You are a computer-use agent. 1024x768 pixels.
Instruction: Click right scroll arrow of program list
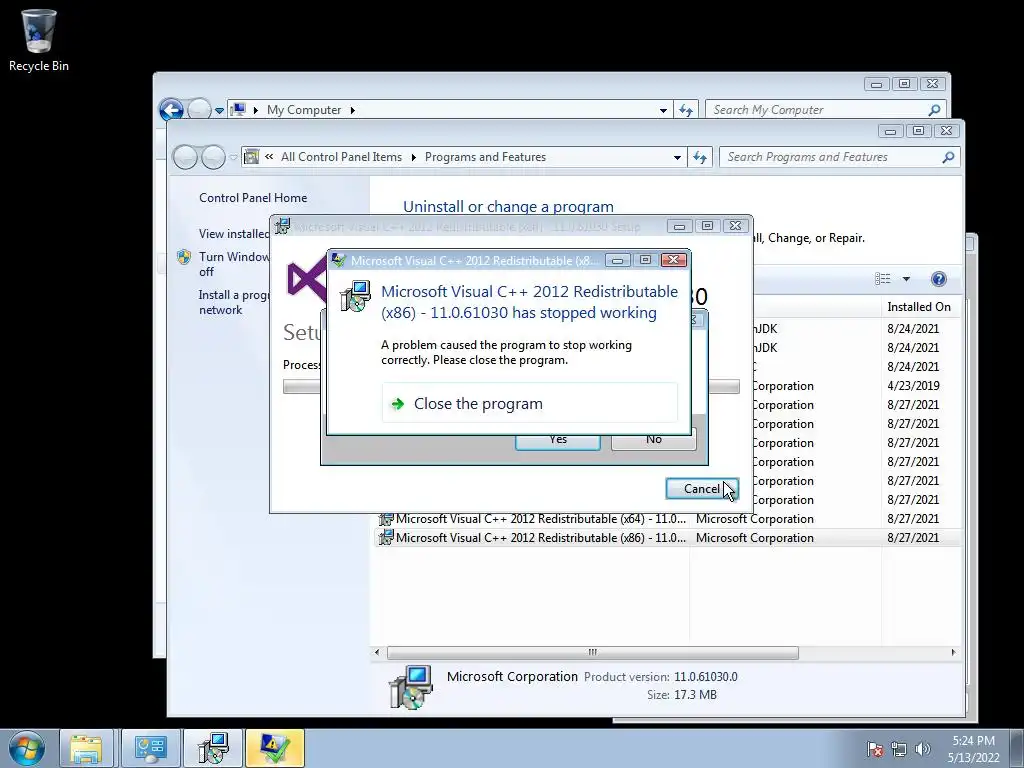pos(953,652)
